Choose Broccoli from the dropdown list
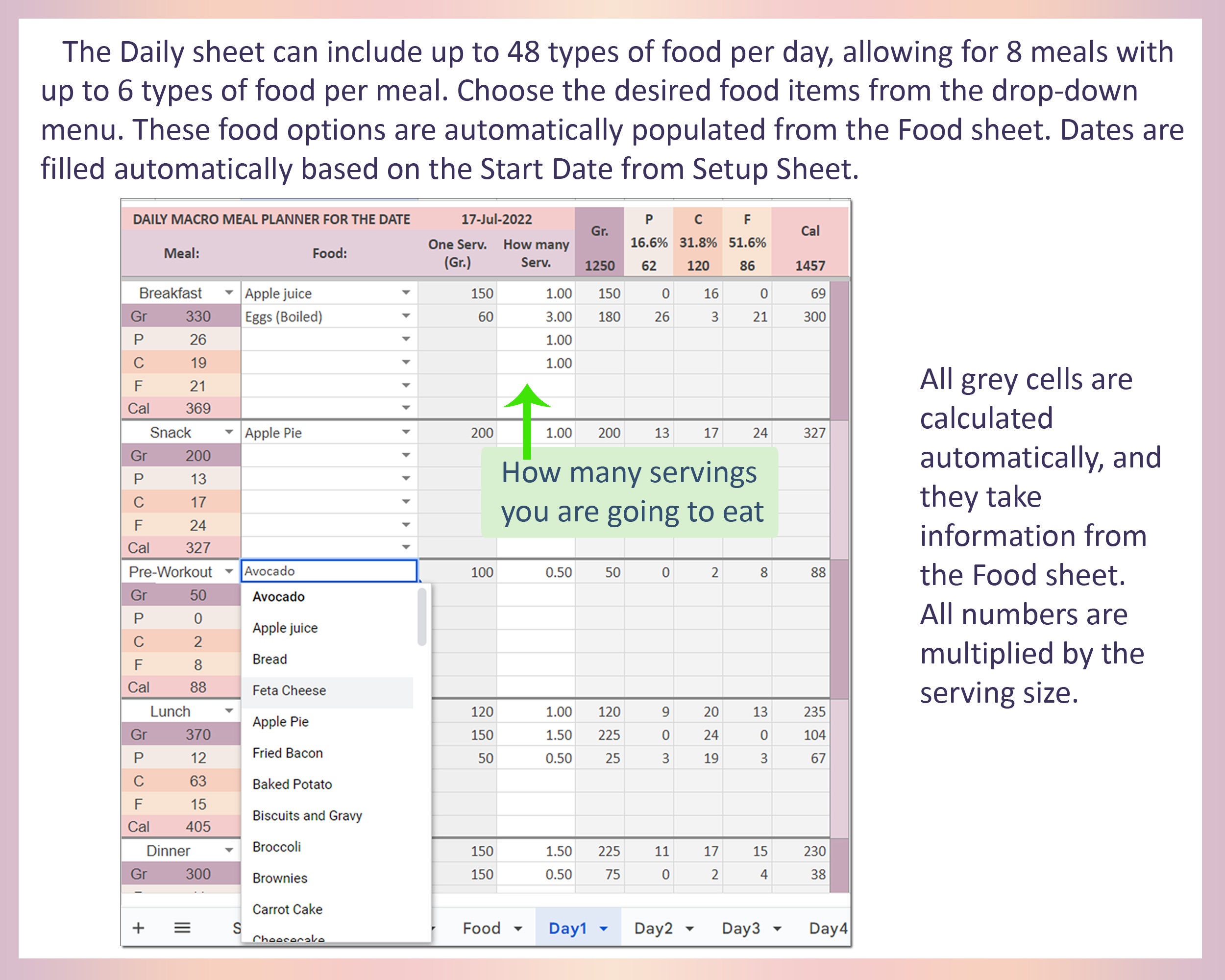 pyautogui.click(x=327, y=847)
